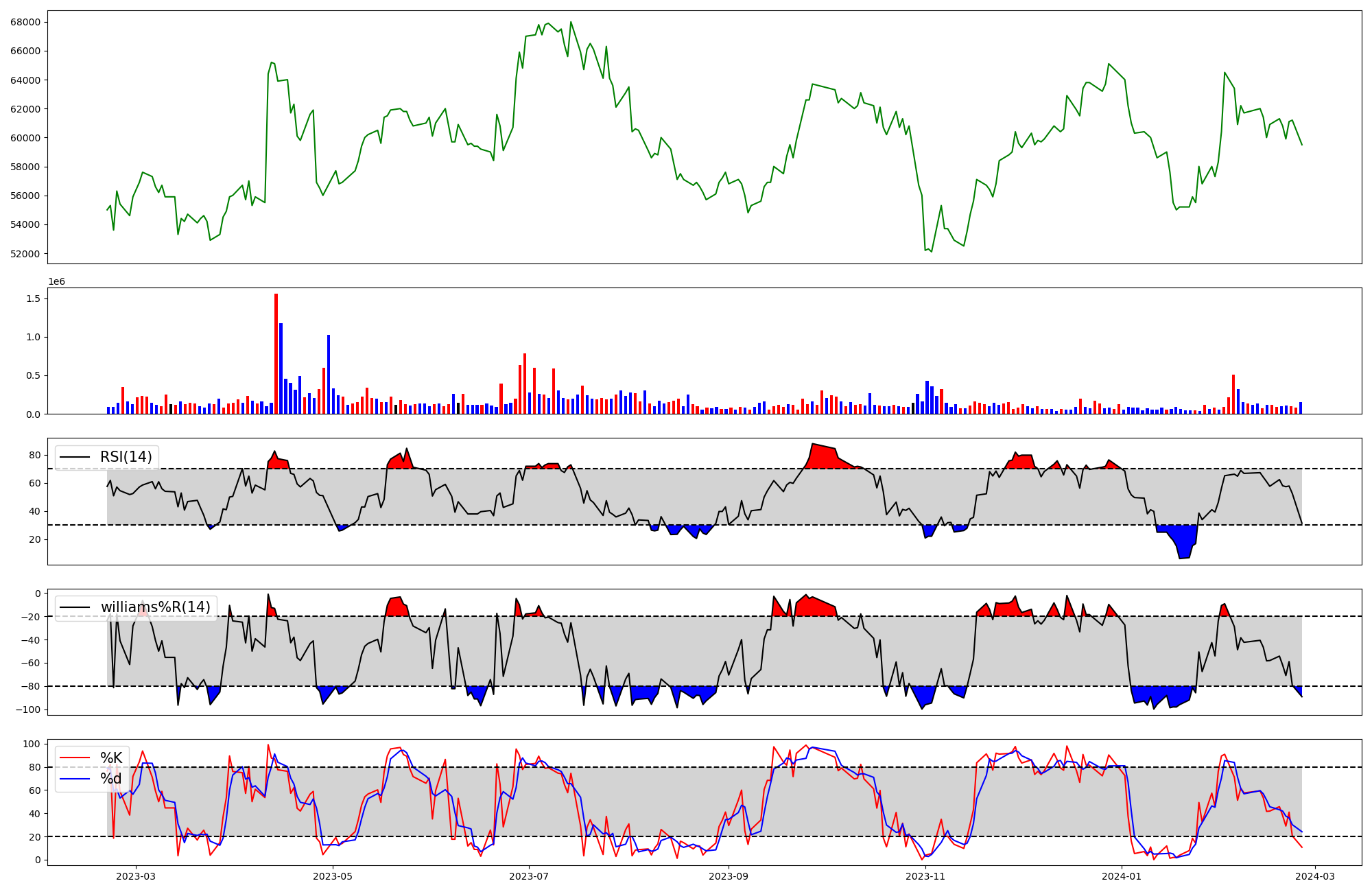Click the williams%R(14) legend label

point(155,607)
